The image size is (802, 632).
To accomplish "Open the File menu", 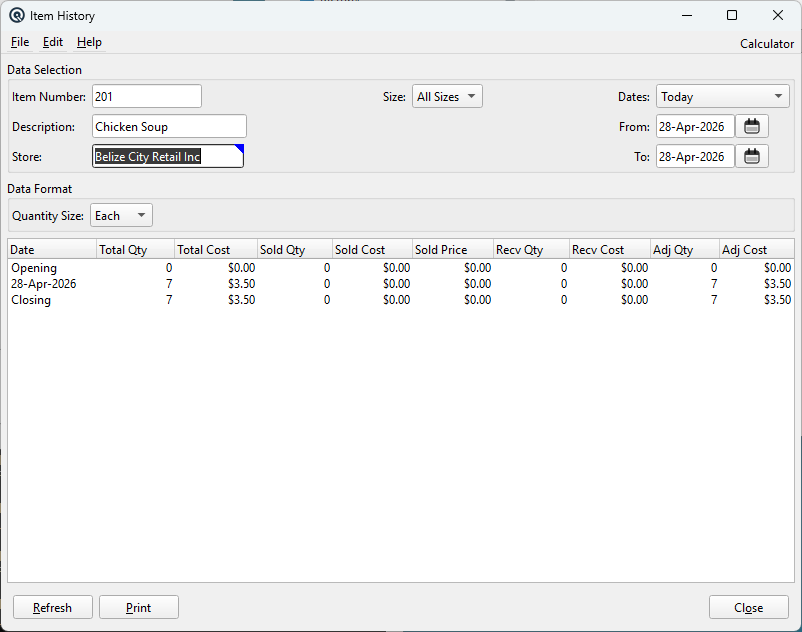I will 20,42.
